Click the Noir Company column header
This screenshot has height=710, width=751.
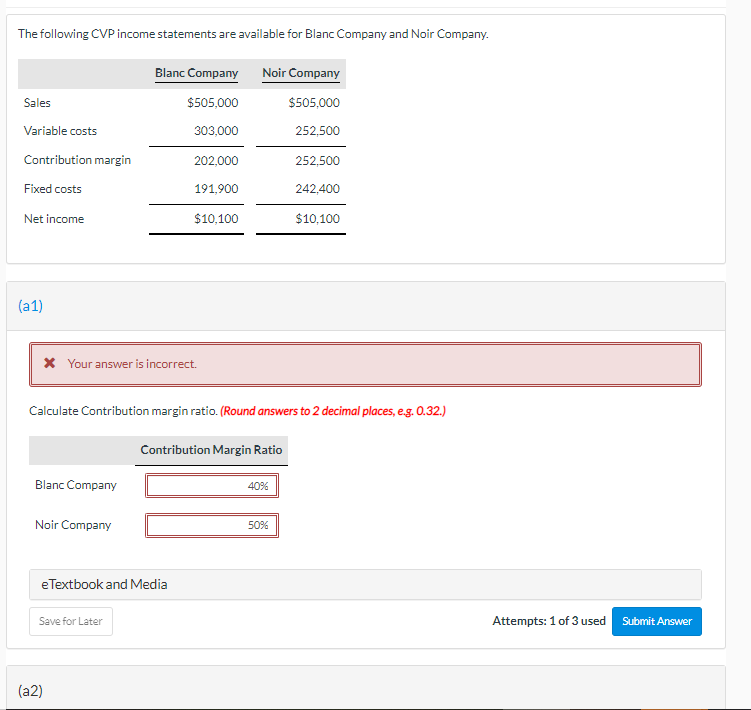tap(301, 73)
